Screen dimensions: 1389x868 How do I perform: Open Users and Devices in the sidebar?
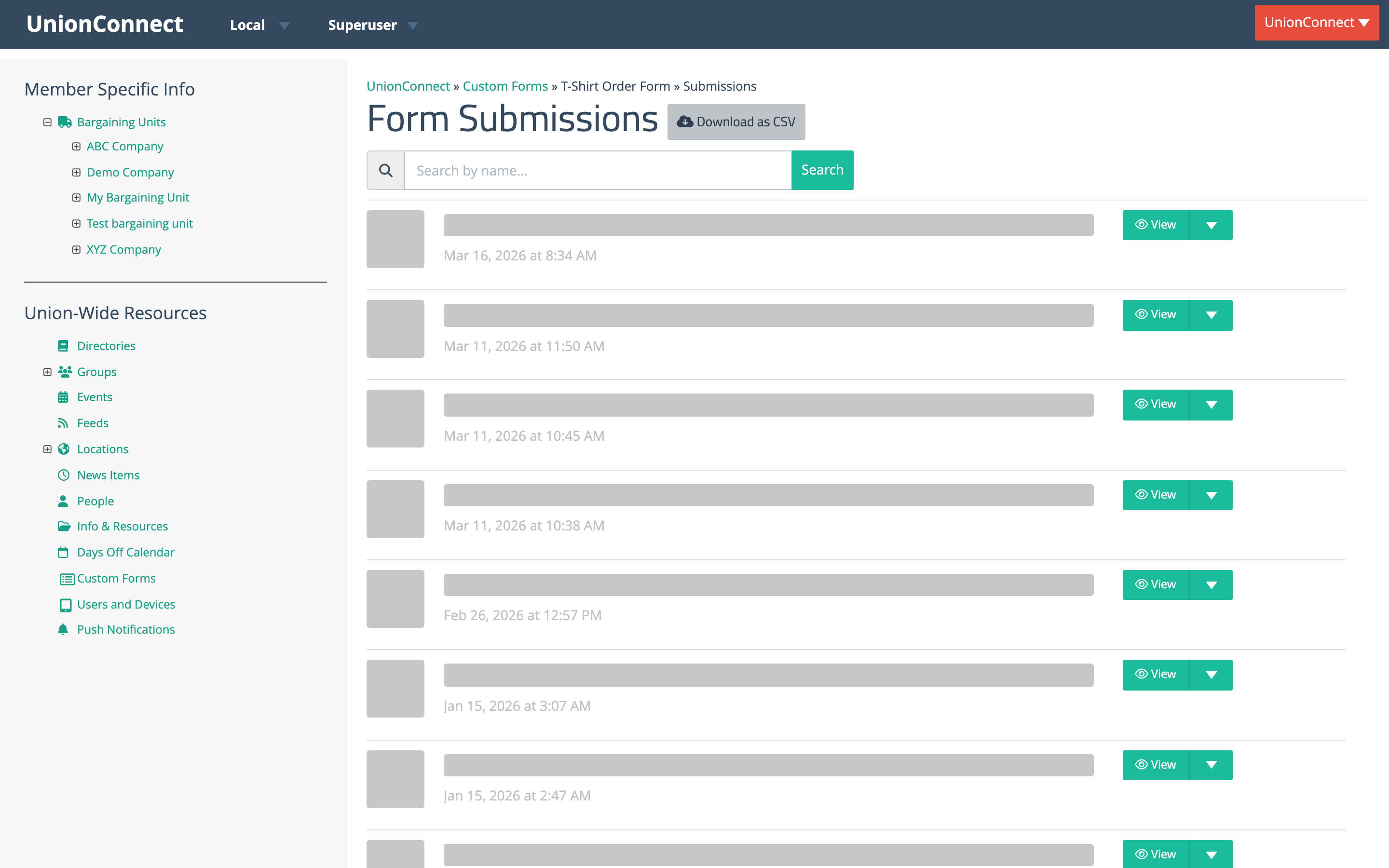pyautogui.click(x=126, y=605)
